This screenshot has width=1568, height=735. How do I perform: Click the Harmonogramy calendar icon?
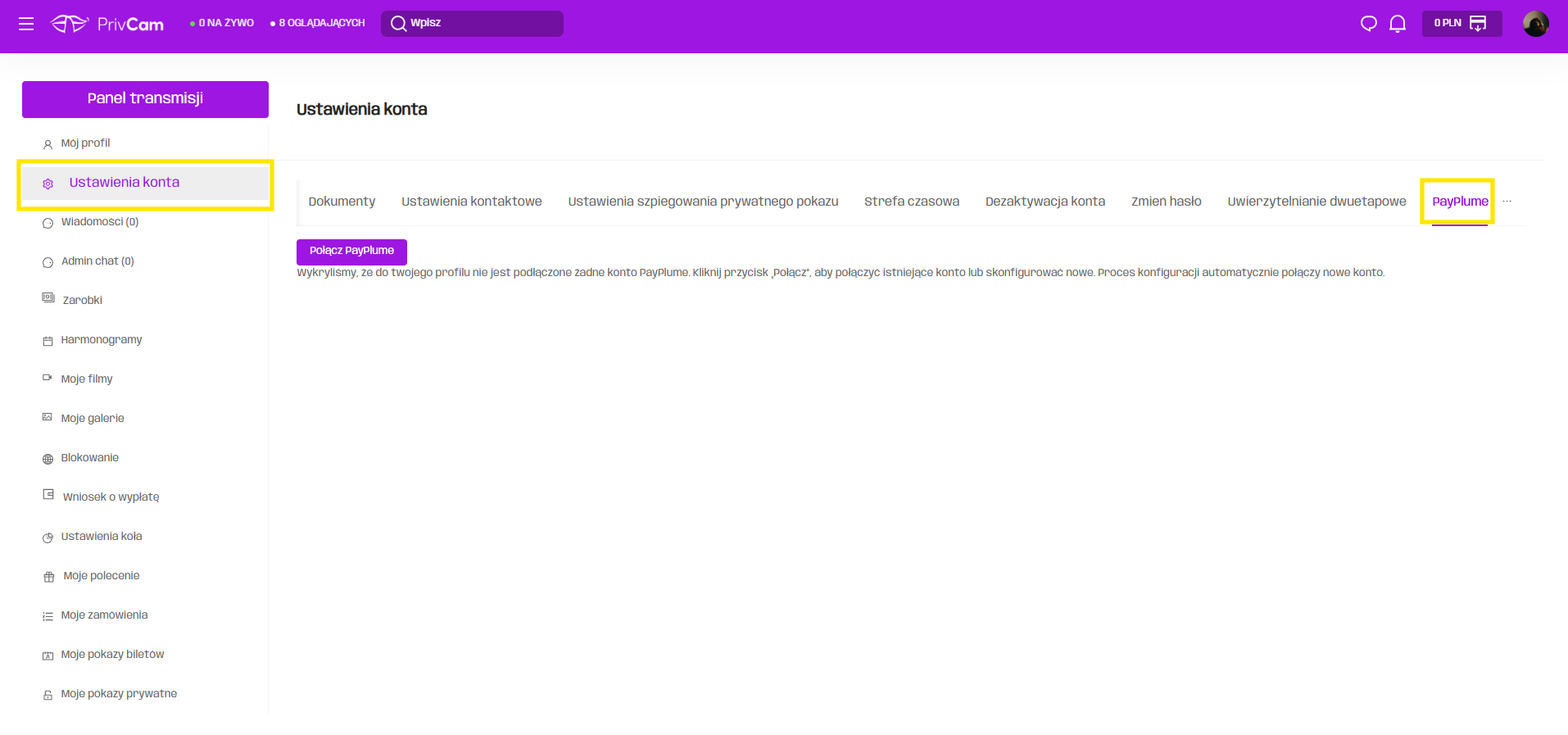click(x=48, y=341)
